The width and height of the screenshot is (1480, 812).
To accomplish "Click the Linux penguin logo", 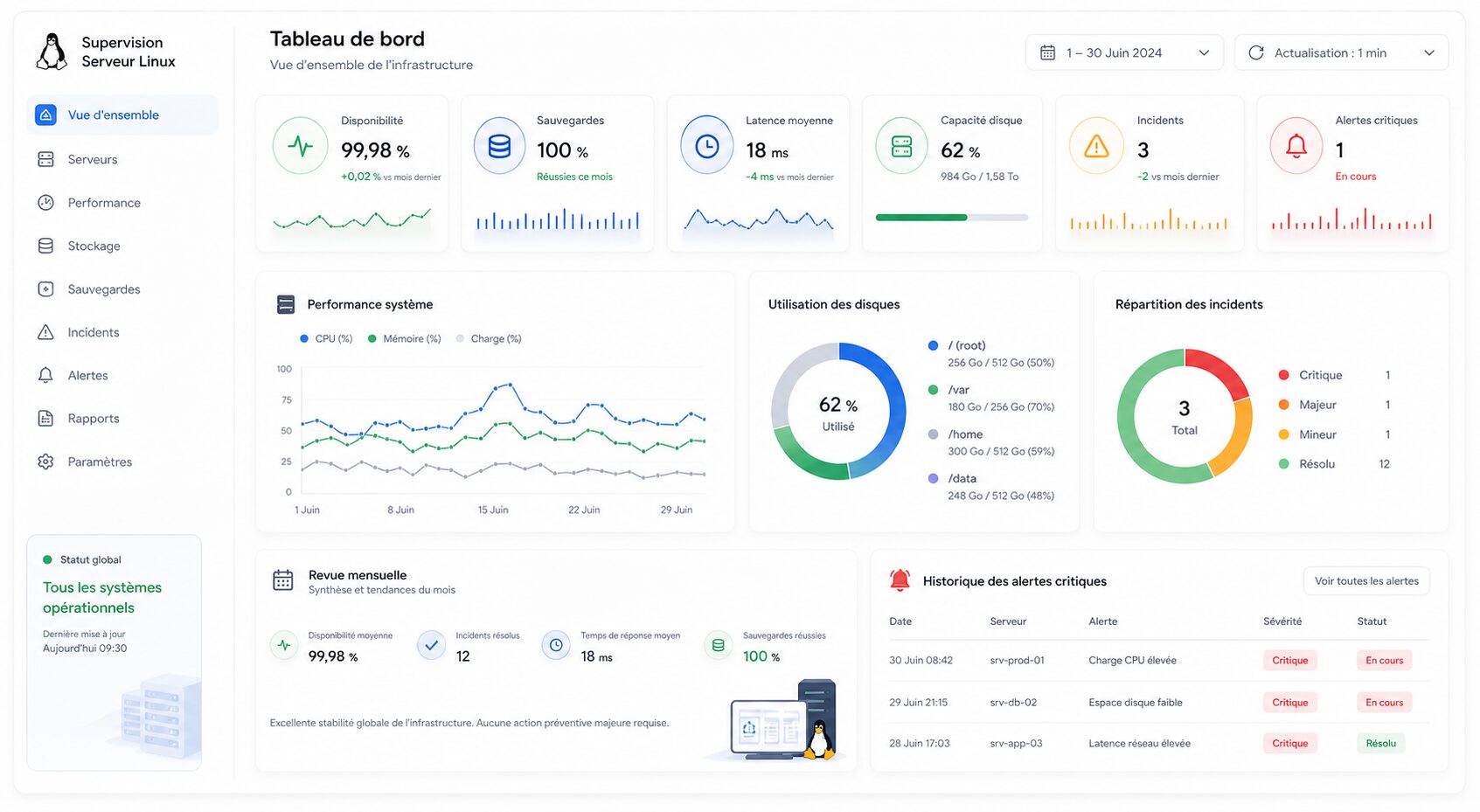I will (52, 52).
